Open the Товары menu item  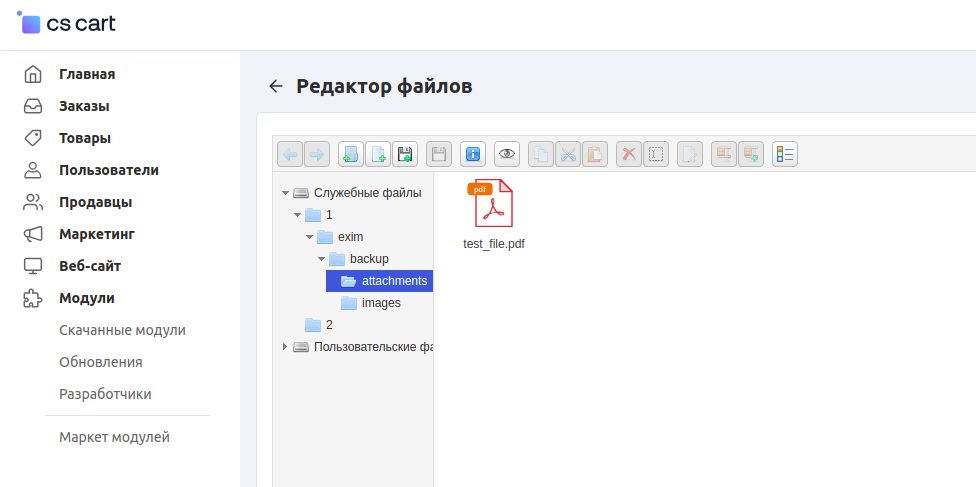pos(85,138)
